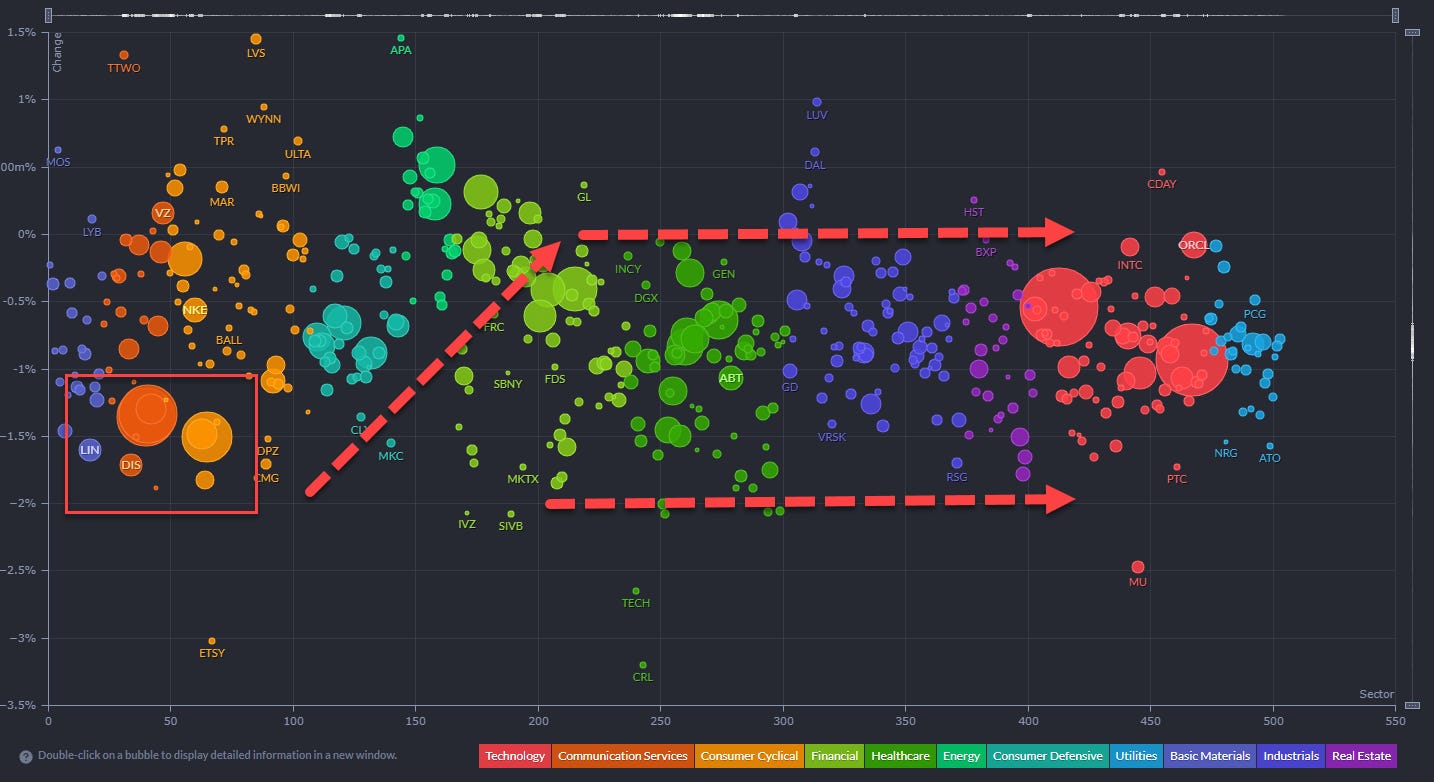Toggle Communication Services legend filter
This screenshot has height=782, width=1434.
coord(623,756)
